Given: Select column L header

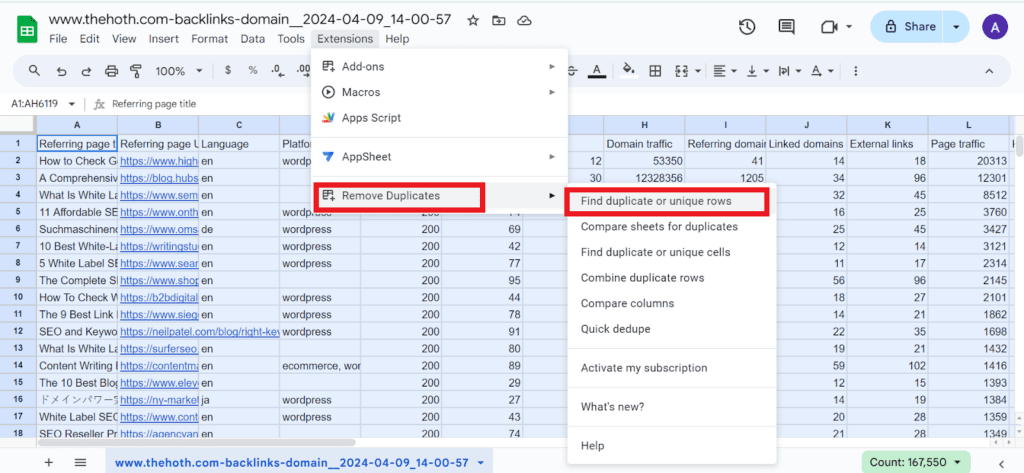Looking at the screenshot, I should tap(968, 125).
